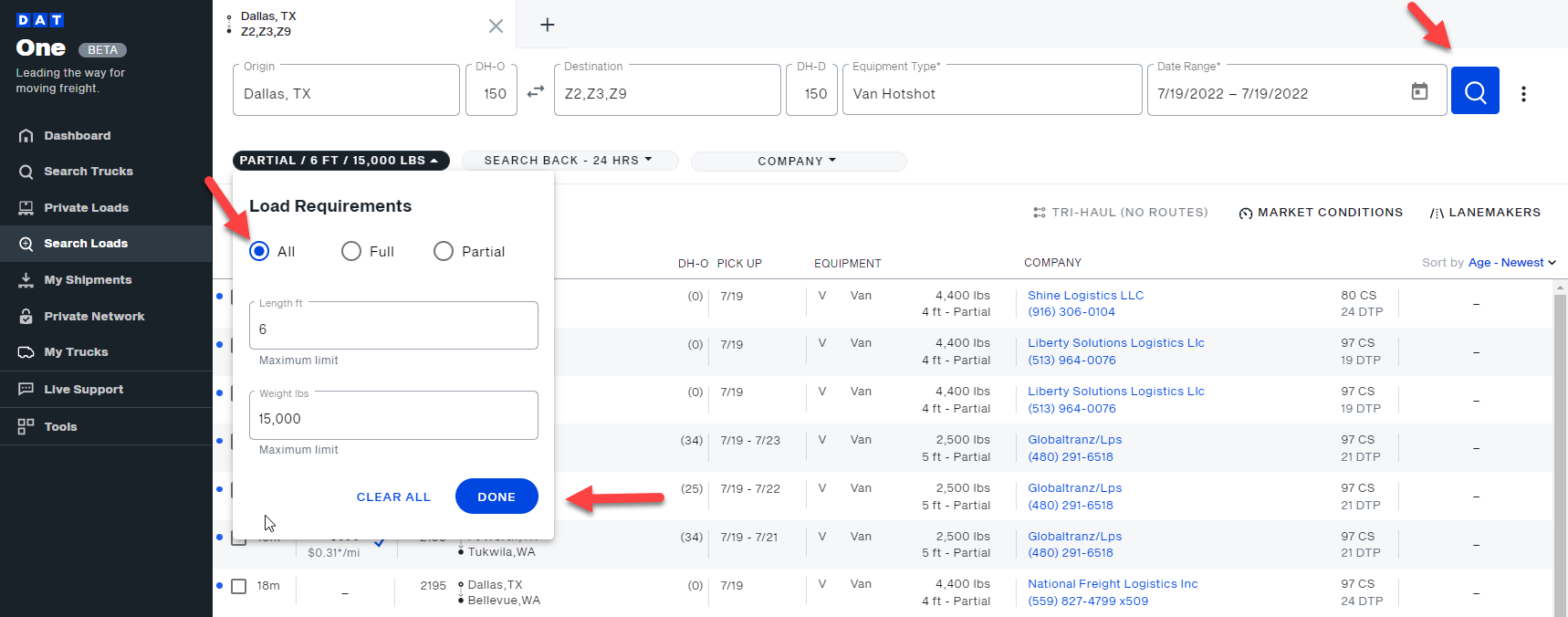Click the Origin Dallas, TX field

346,90
